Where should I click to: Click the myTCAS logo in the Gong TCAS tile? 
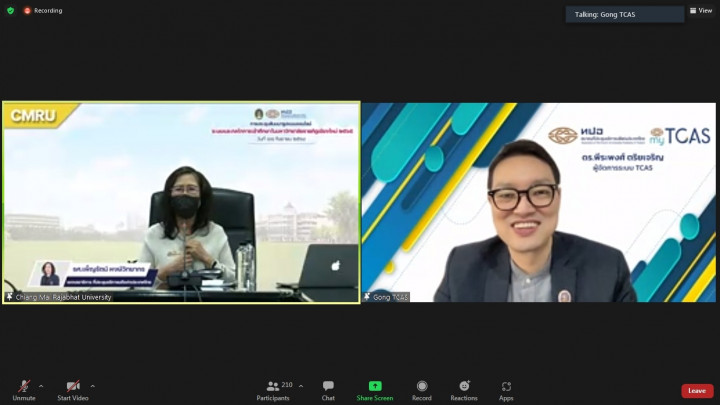(680, 136)
